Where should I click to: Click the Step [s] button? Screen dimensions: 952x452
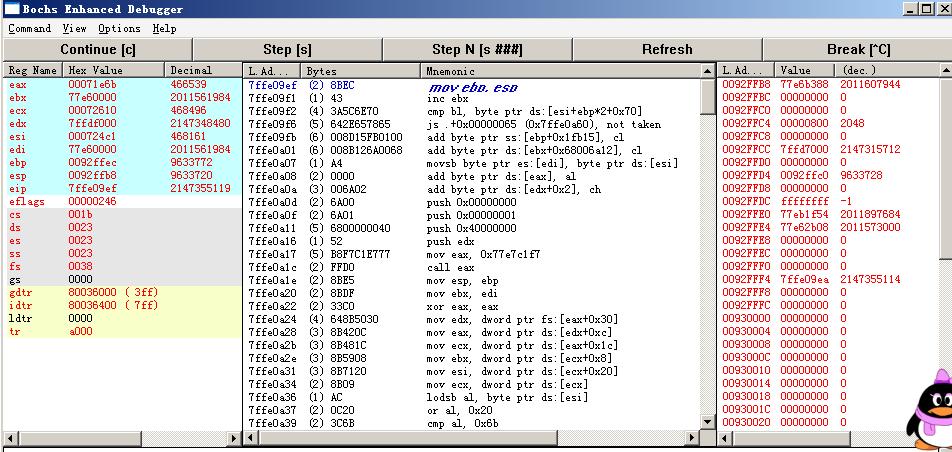(x=287, y=50)
